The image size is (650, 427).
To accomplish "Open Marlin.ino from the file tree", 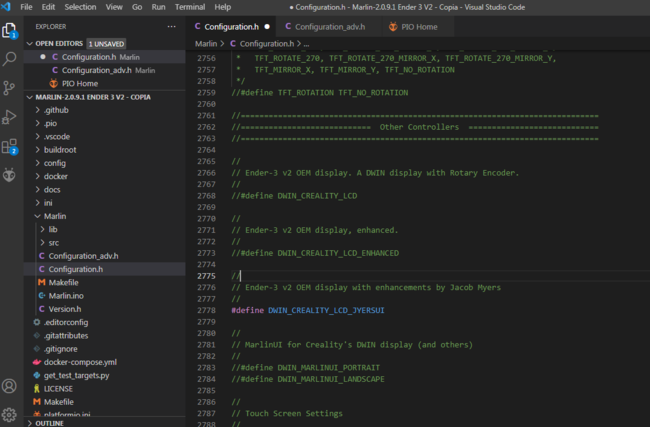I will click(68, 295).
